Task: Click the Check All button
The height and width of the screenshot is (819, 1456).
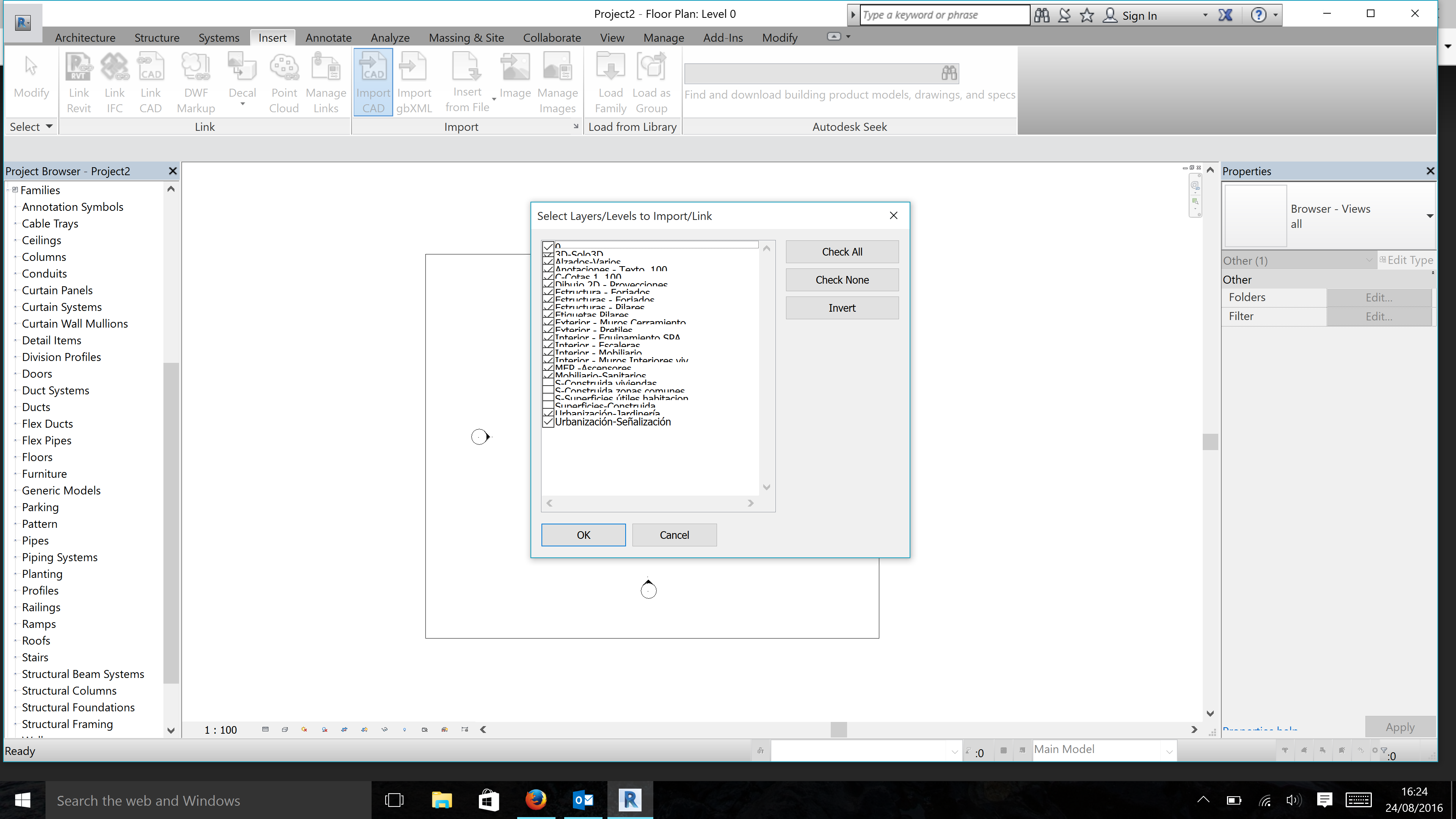Action: pos(842,252)
